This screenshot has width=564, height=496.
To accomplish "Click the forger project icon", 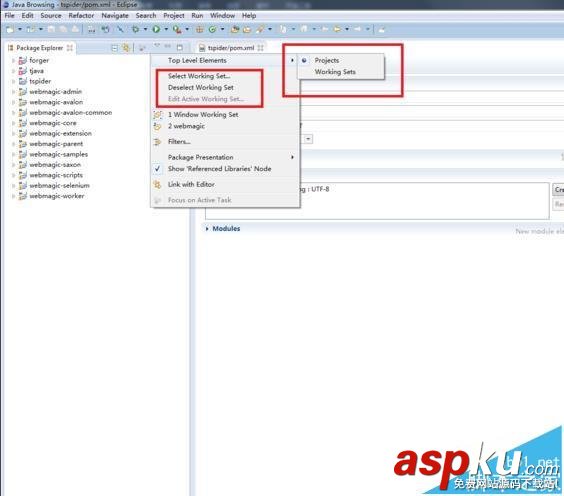I will pyautogui.click(x=23, y=60).
